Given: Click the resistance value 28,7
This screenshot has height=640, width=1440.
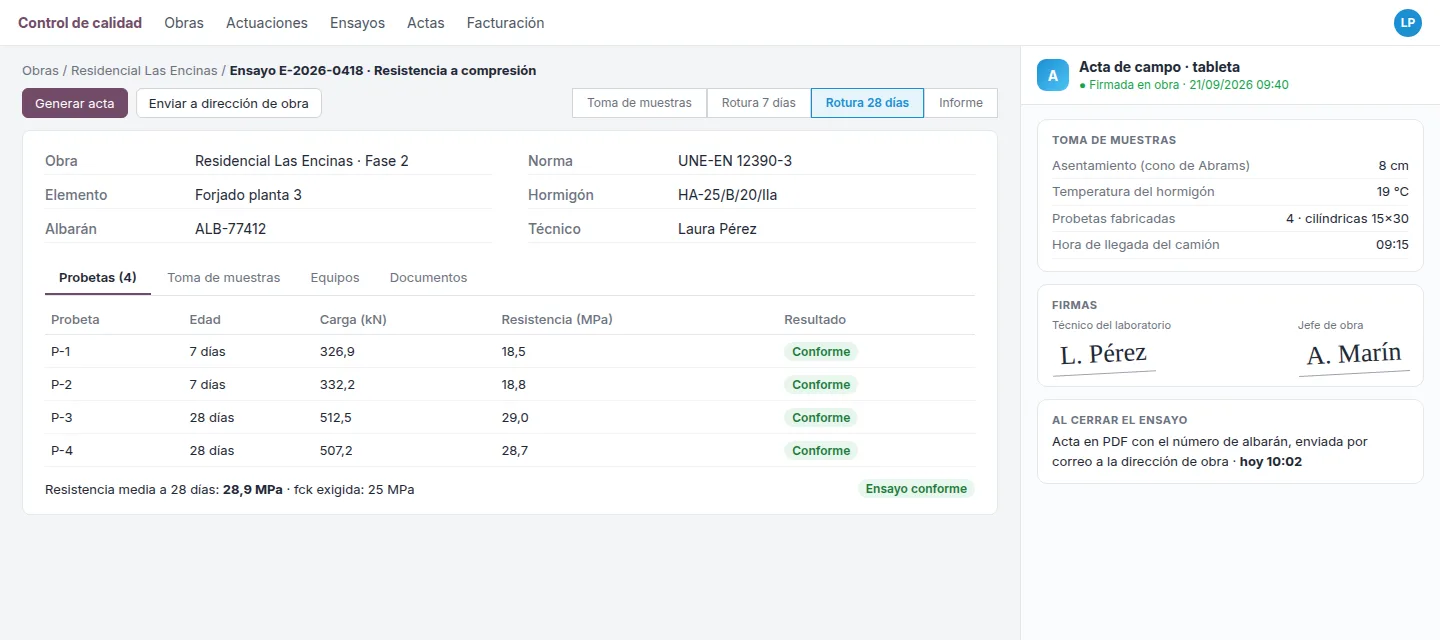Looking at the screenshot, I should [515, 451].
